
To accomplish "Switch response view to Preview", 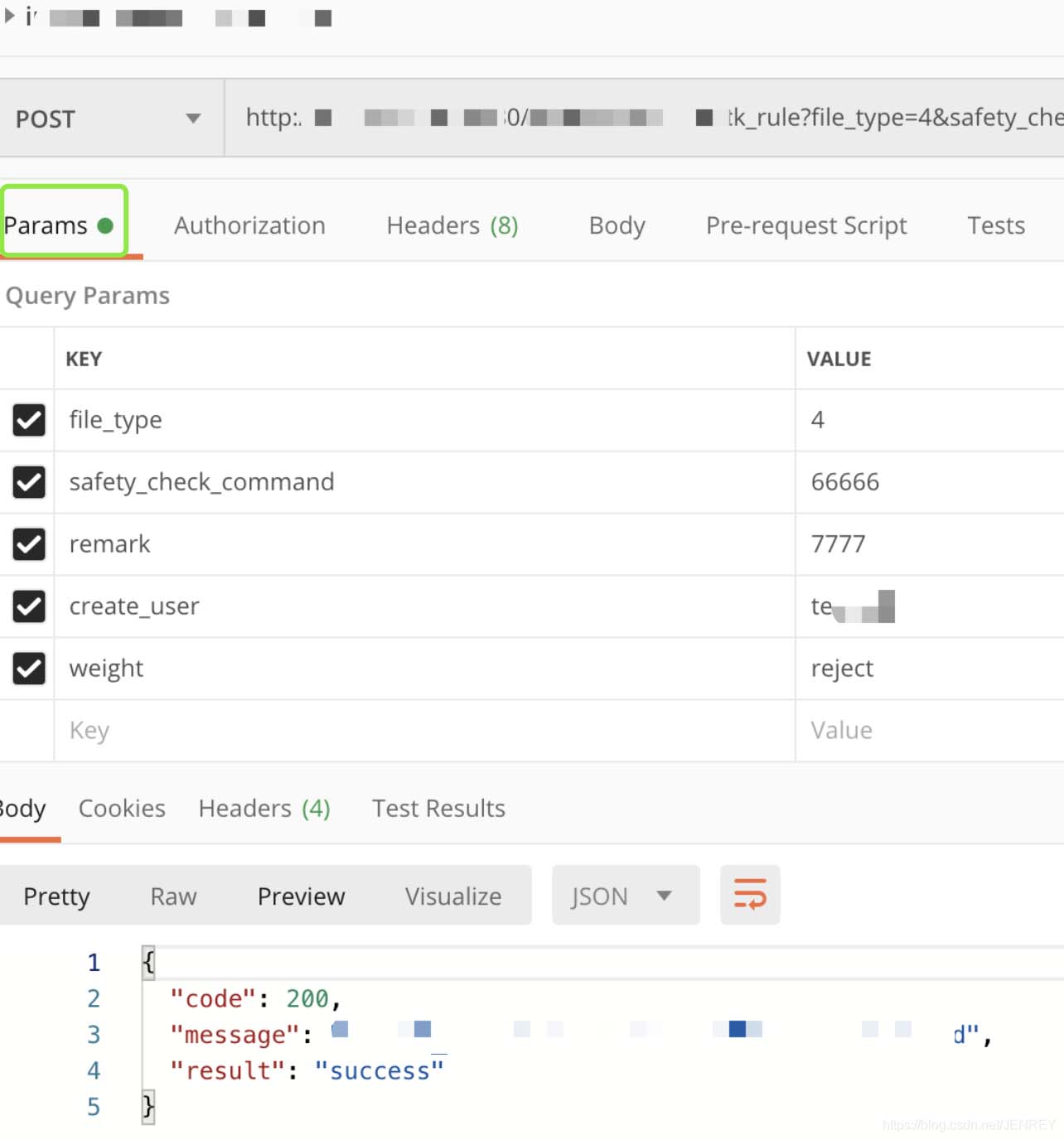I will (x=301, y=896).
